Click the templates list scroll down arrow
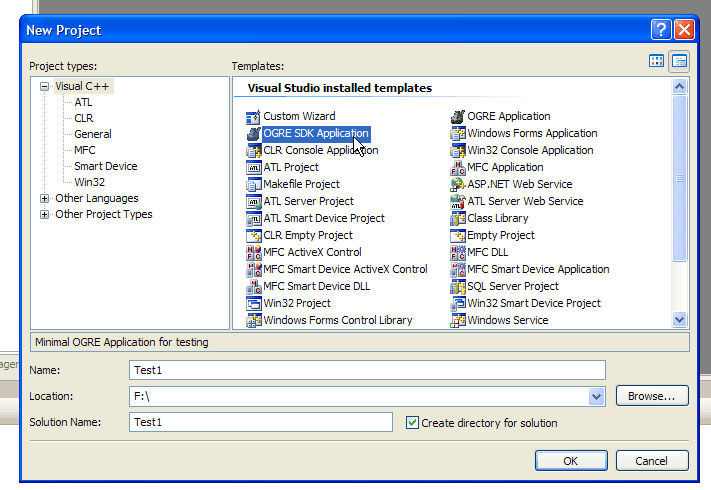The width and height of the screenshot is (711, 490). point(679,320)
